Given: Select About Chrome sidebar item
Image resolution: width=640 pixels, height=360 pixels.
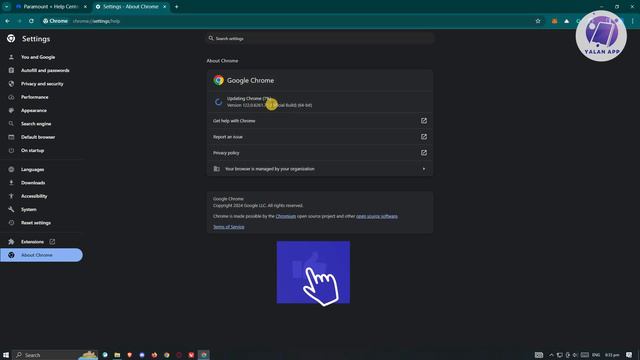Looking at the screenshot, I should tap(41, 255).
